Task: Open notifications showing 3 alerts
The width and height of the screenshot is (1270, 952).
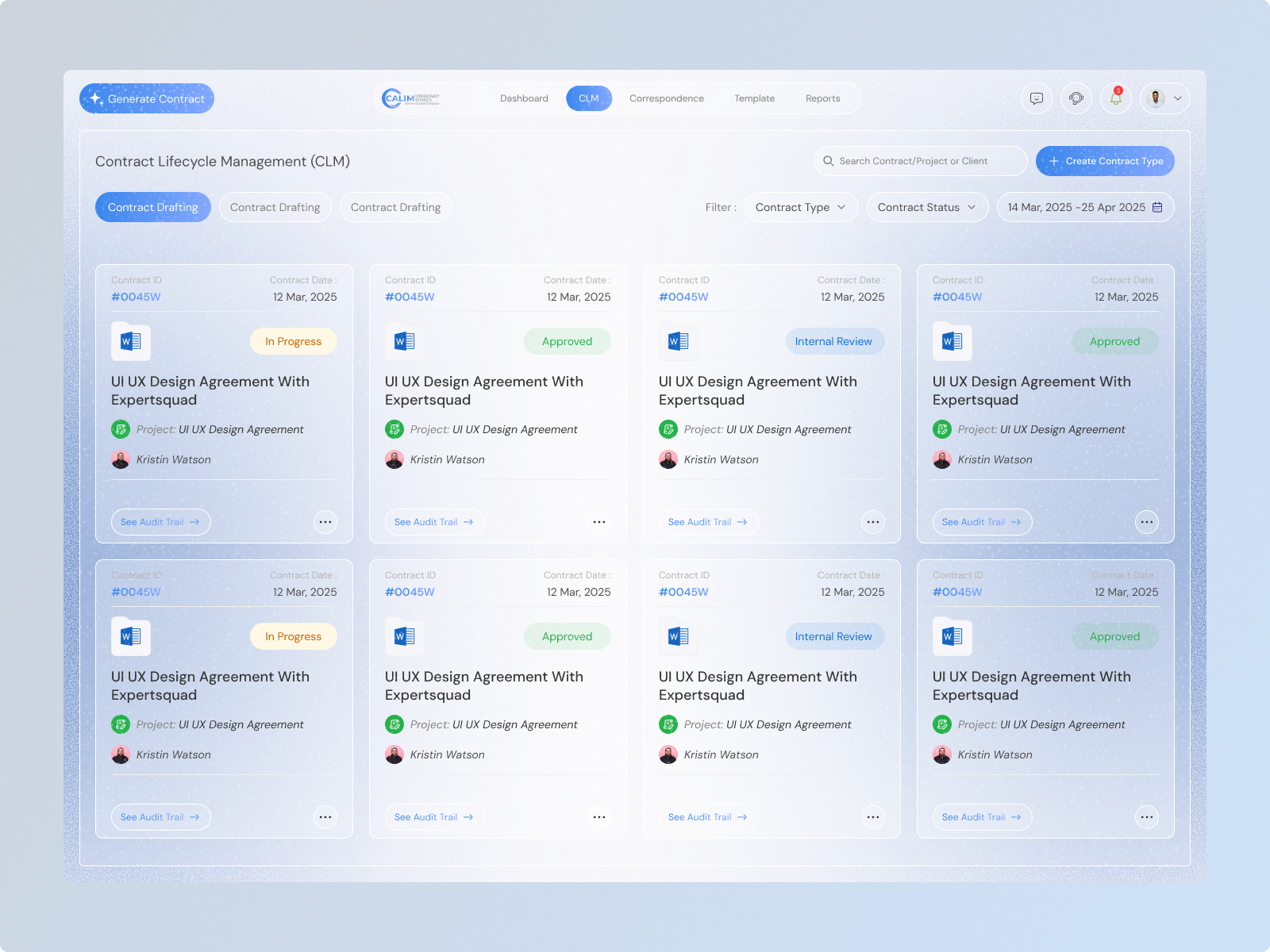Action: (x=1116, y=98)
